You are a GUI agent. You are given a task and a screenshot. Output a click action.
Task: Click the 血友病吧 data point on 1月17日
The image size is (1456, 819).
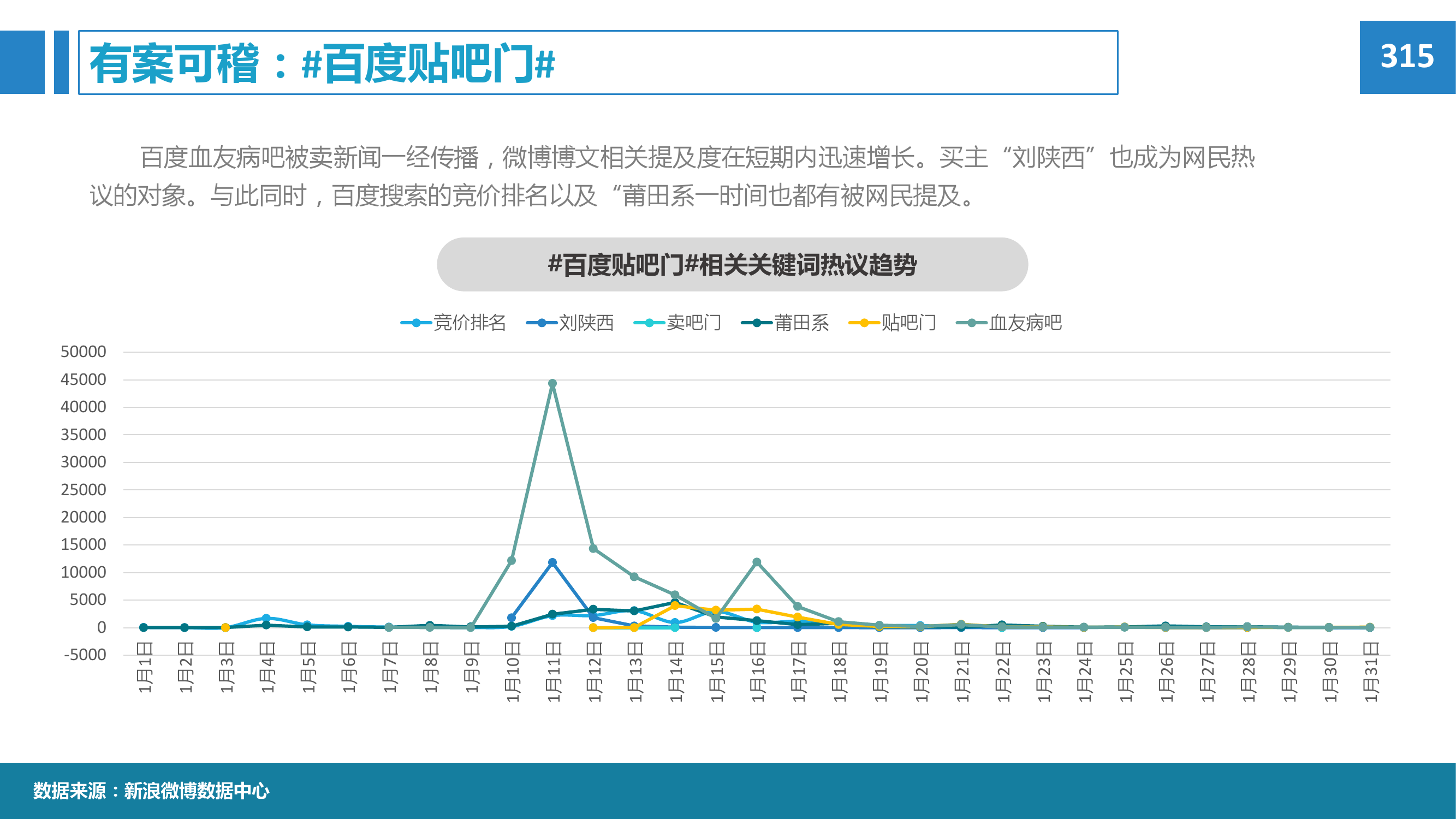click(x=798, y=607)
